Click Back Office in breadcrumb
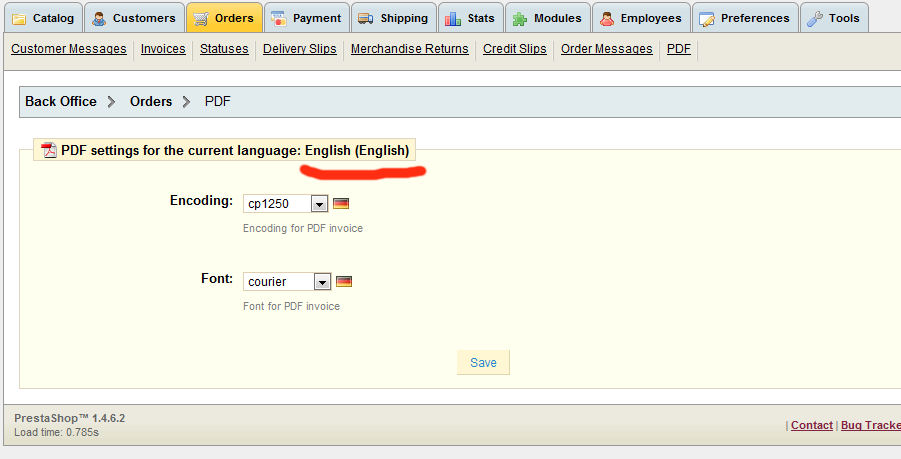Image resolution: width=901 pixels, height=459 pixels. click(61, 102)
